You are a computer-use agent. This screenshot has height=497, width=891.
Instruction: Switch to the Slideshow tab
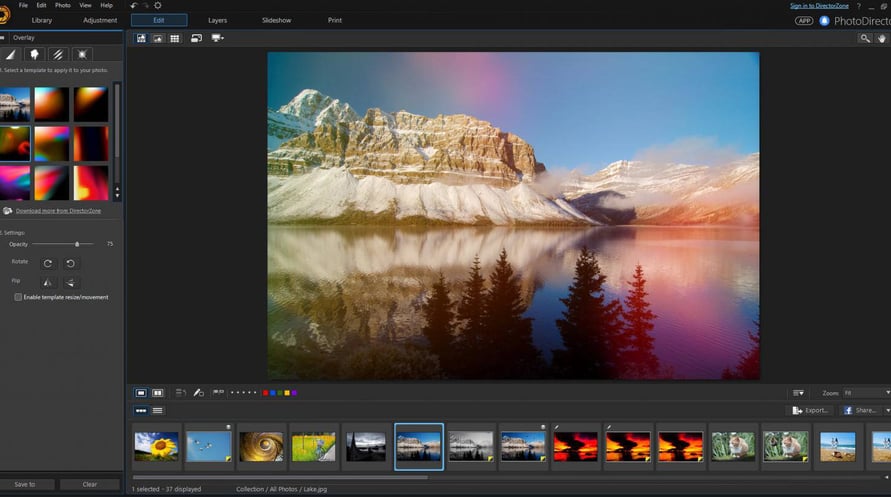tap(276, 20)
